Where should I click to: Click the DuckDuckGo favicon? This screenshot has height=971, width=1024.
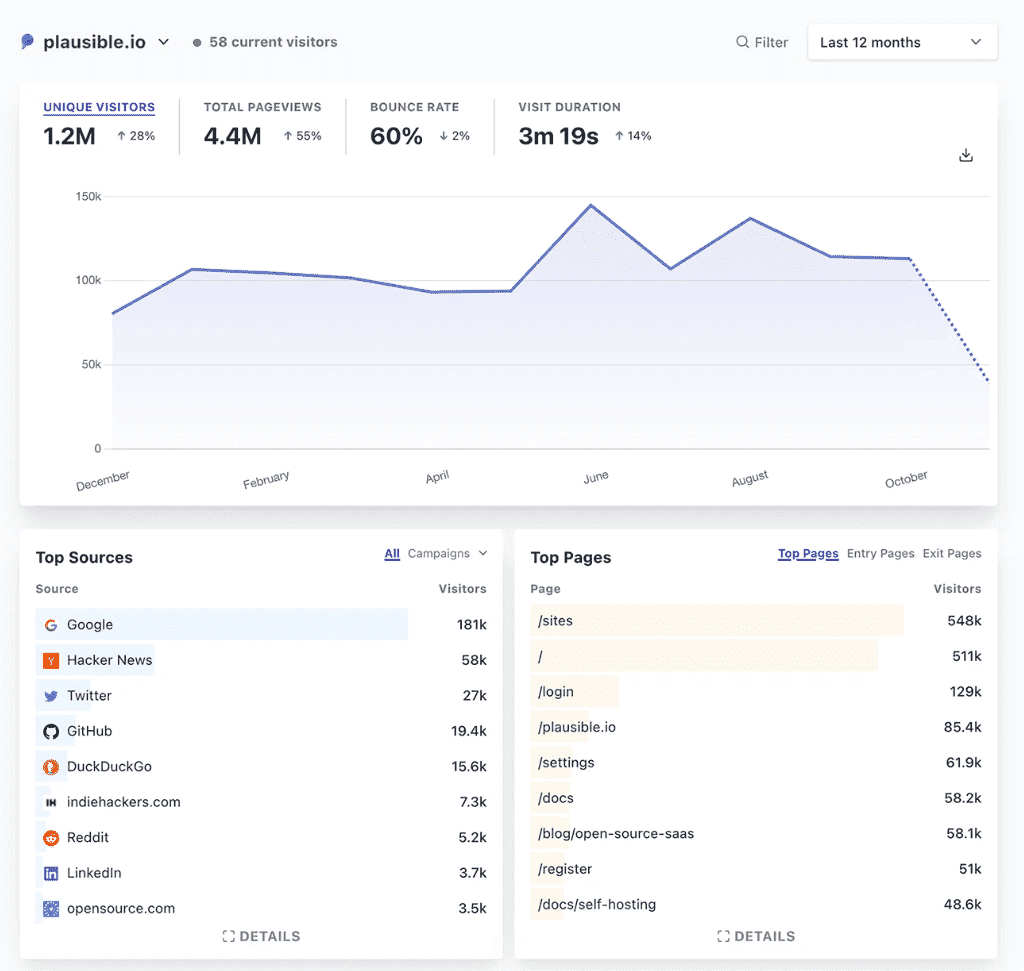tap(51, 767)
